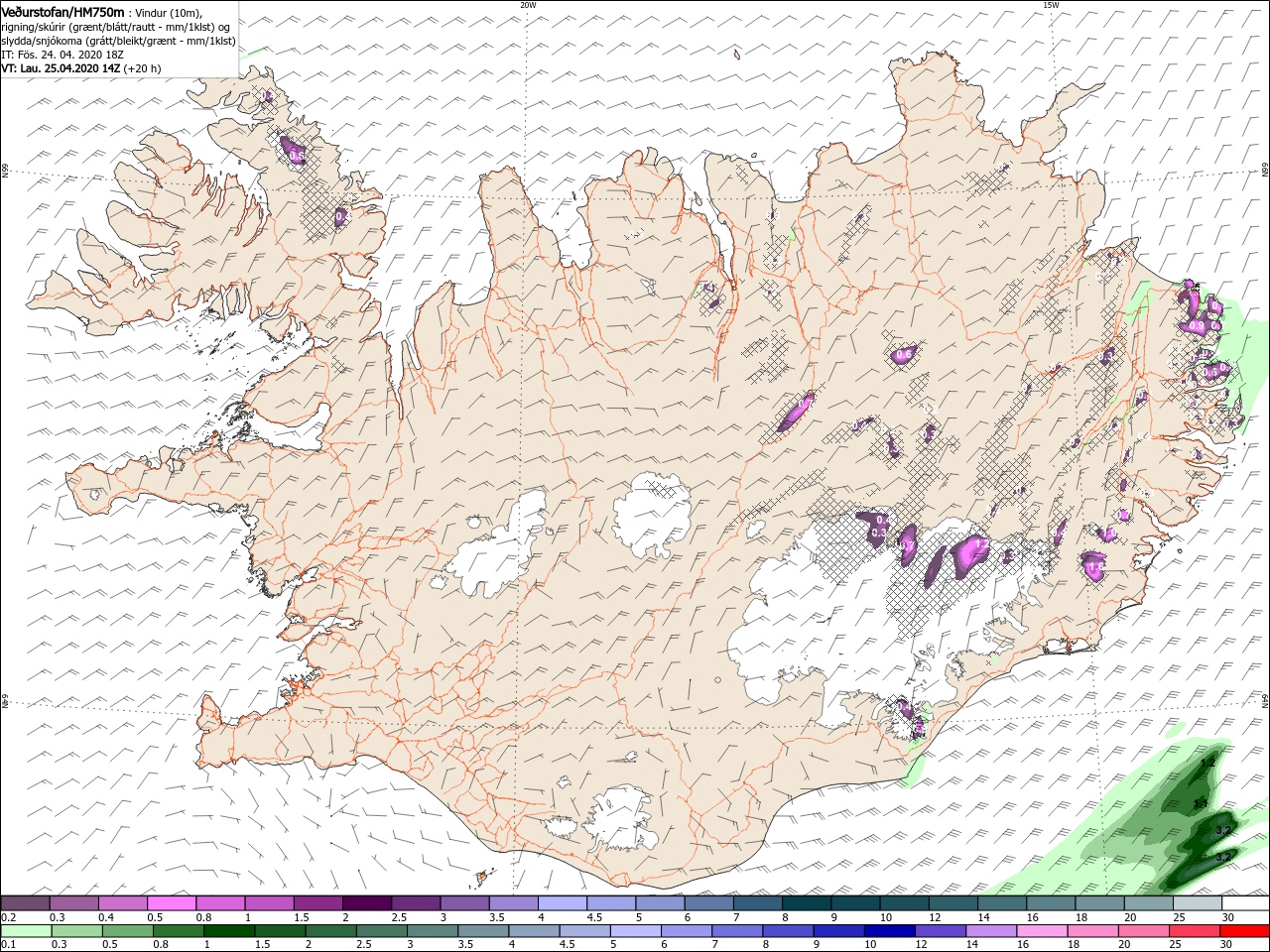Image resolution: width=1270 pixels, height=952 pixels.
Task: Pick the gray-blue 3.5 swatch in lower legend
Action: (482, 931)
